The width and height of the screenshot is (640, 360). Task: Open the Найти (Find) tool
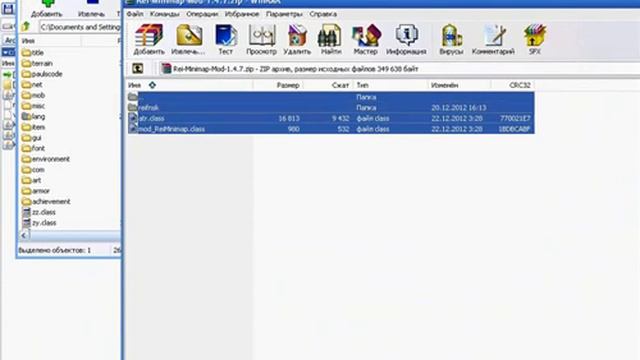(330, 39)
